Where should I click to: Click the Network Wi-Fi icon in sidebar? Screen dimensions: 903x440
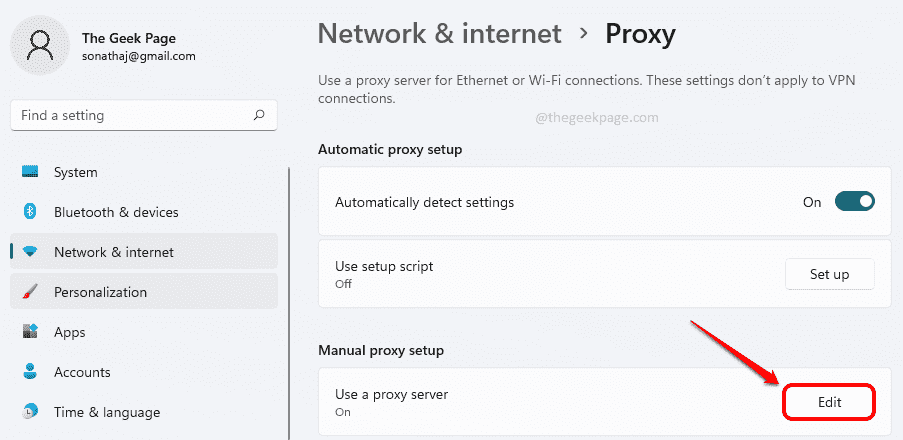point(30,252)
